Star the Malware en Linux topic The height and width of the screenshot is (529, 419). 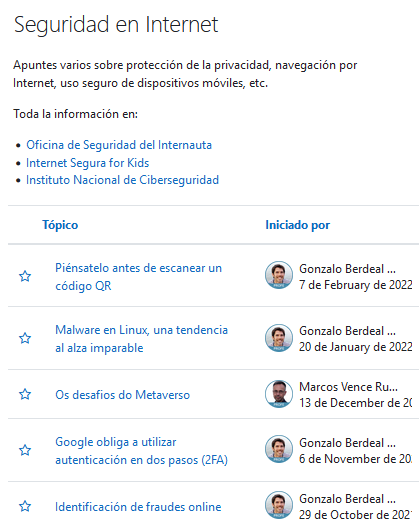[25, 338]
